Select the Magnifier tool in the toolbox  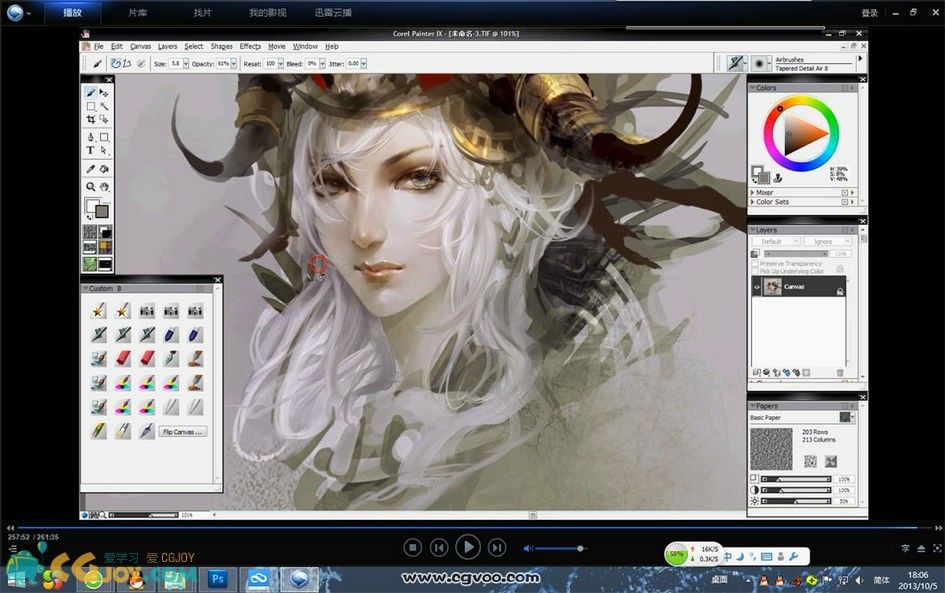coord(90,186)
